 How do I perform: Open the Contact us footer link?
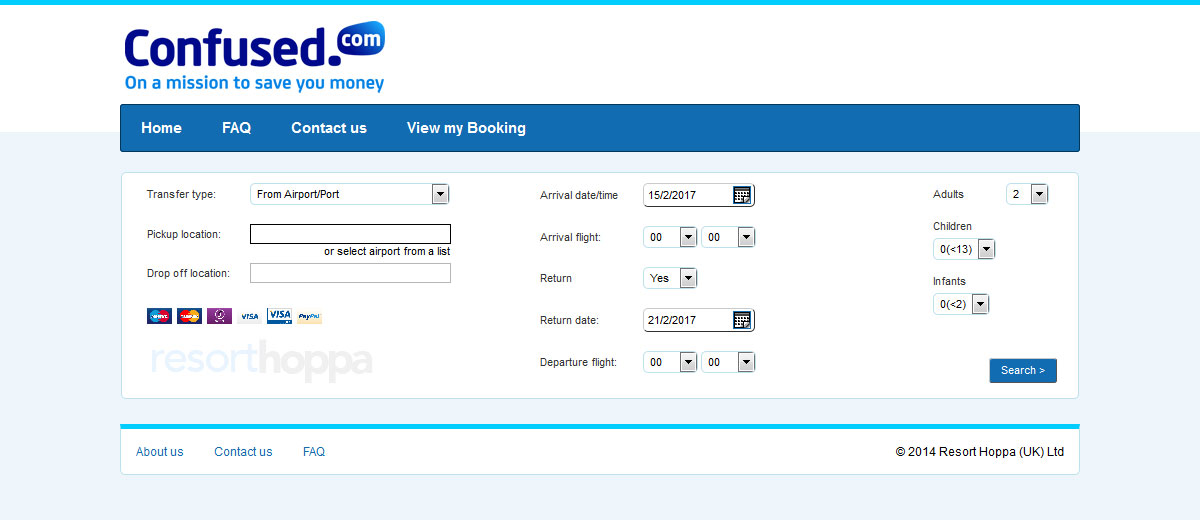click(x=243, y=452)
